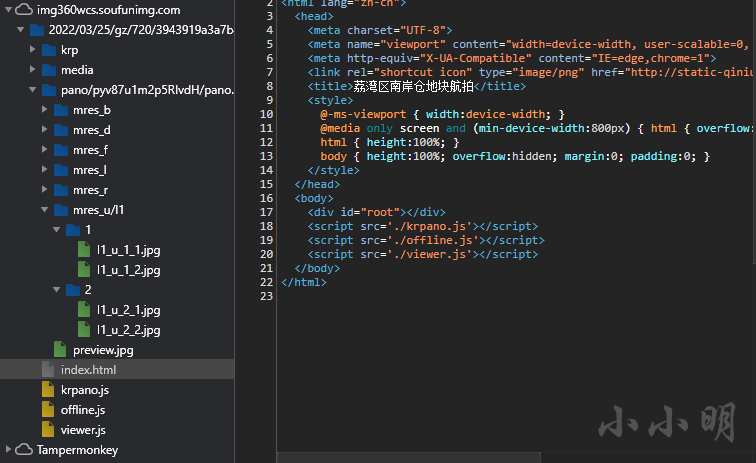Viewport: 756px width, 463px height.
Task: Expand the mres_d folder arrow
Action: coord(44,129)
